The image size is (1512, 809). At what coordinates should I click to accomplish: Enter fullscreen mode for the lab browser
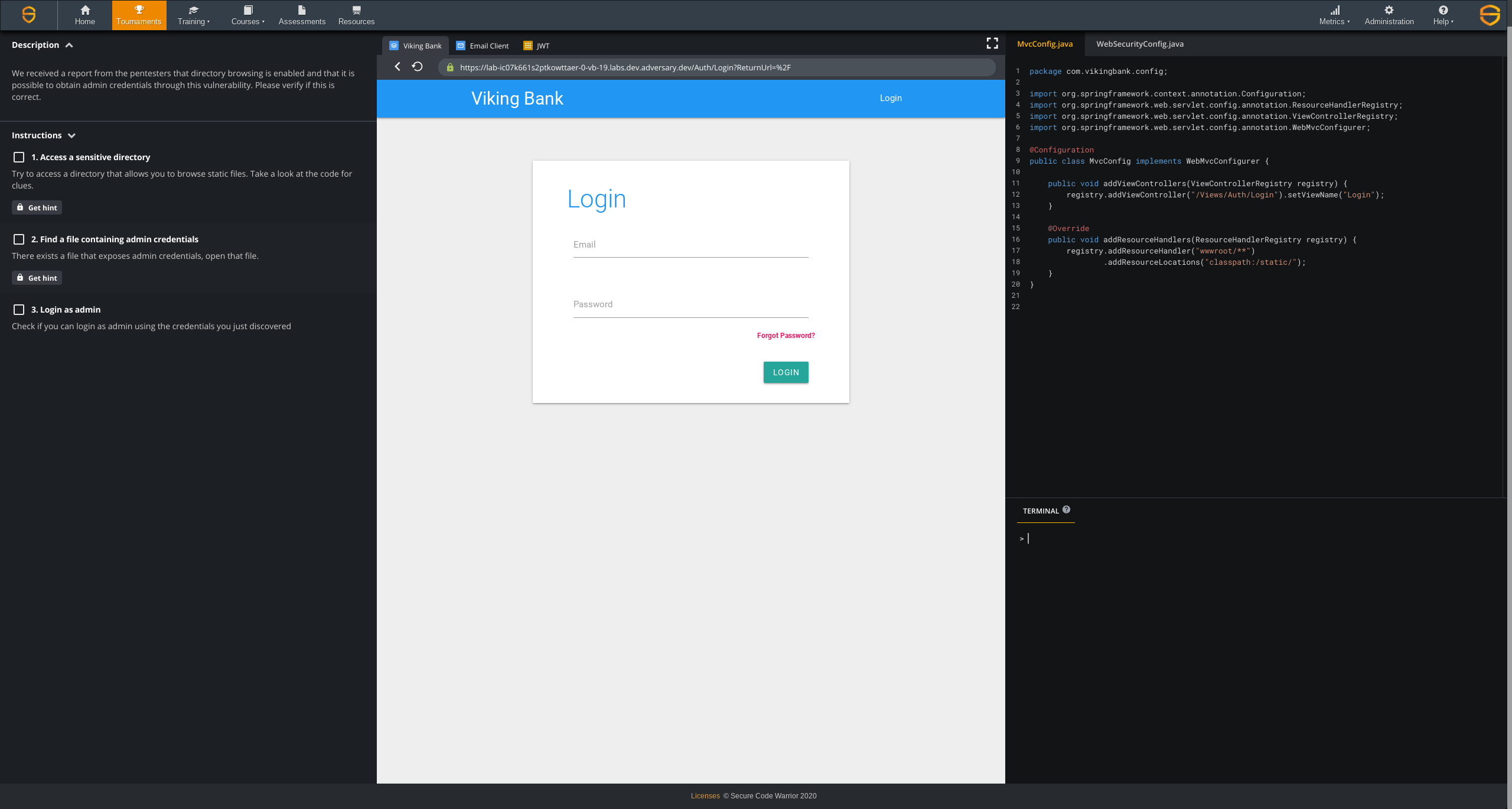(992, 43)
